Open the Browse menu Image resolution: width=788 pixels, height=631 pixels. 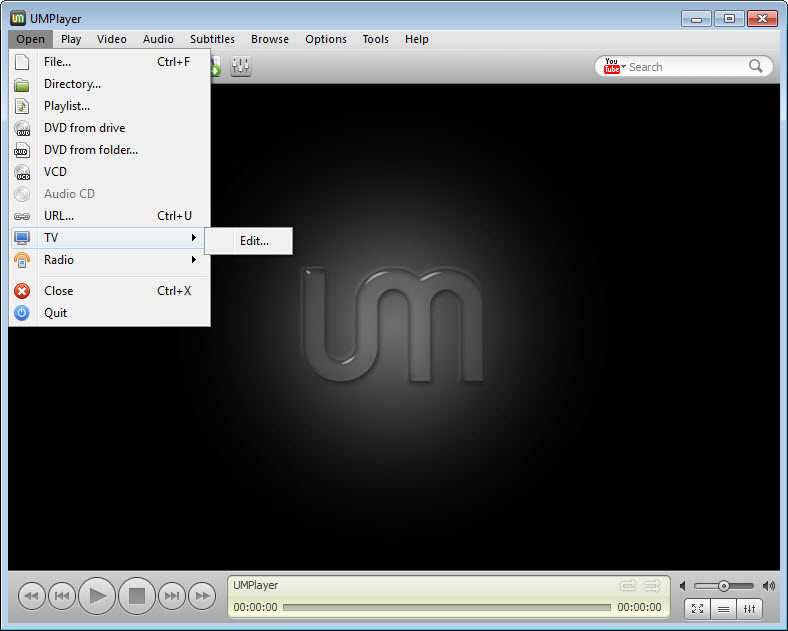(270, 39)
